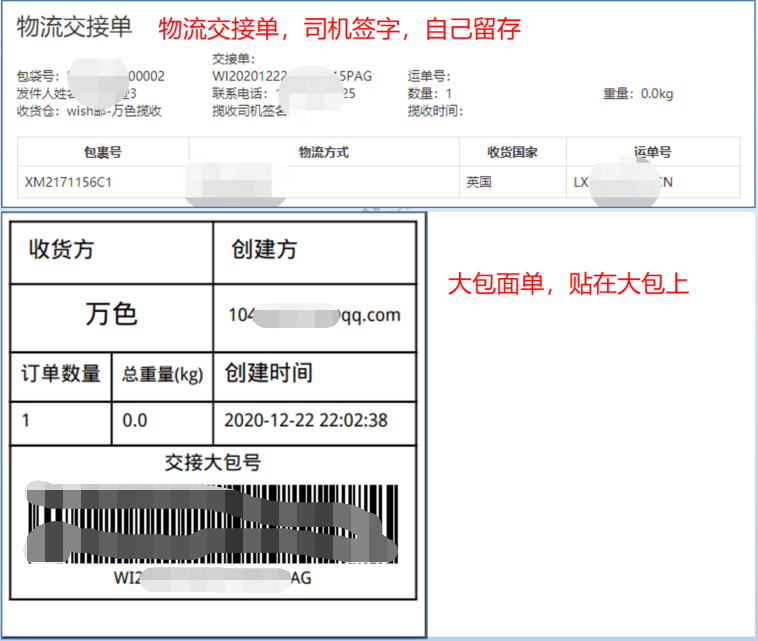This screenshot has width=758, height=641.
Task: Click the 收货国家 column header
Action: click(512, 152)
